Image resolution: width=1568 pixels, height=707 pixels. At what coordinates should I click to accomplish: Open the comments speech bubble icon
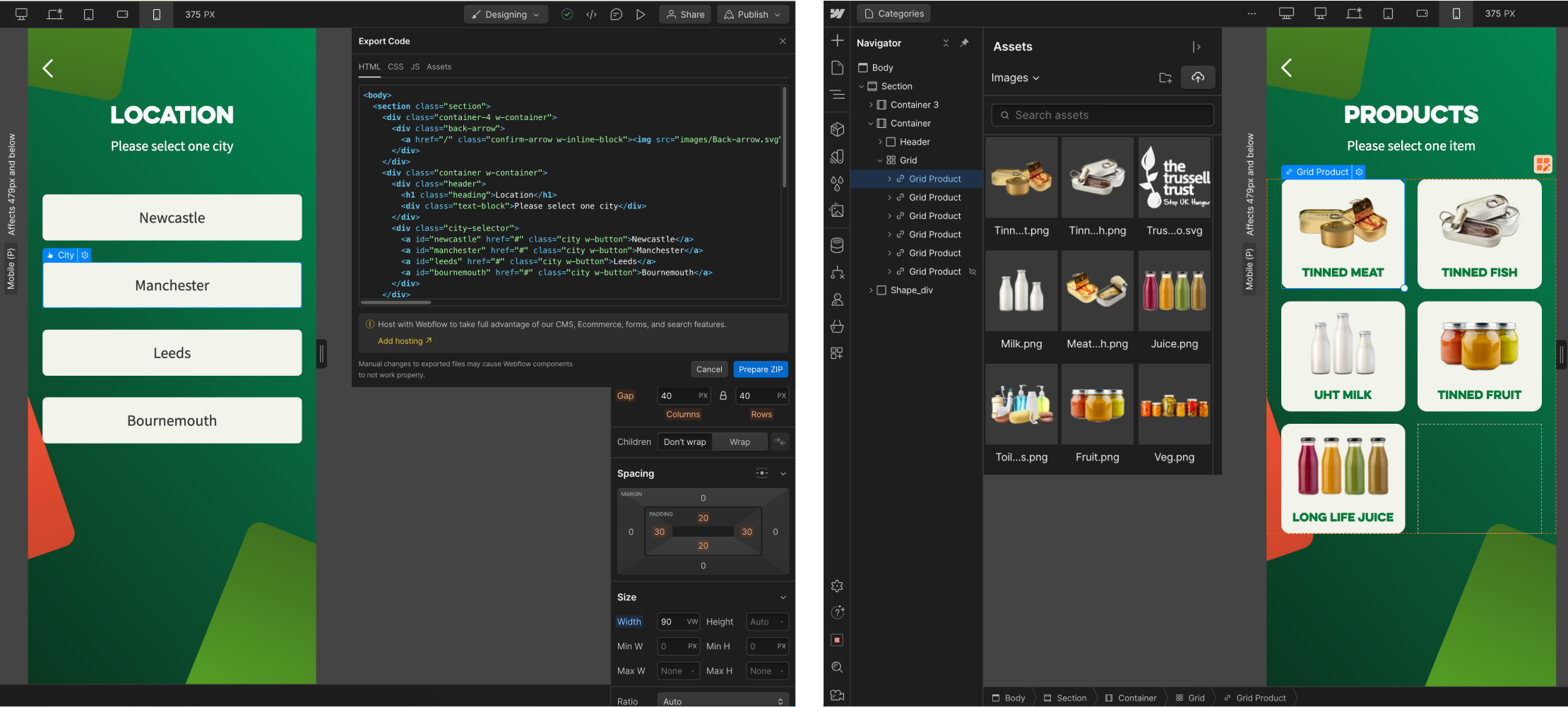616,14
